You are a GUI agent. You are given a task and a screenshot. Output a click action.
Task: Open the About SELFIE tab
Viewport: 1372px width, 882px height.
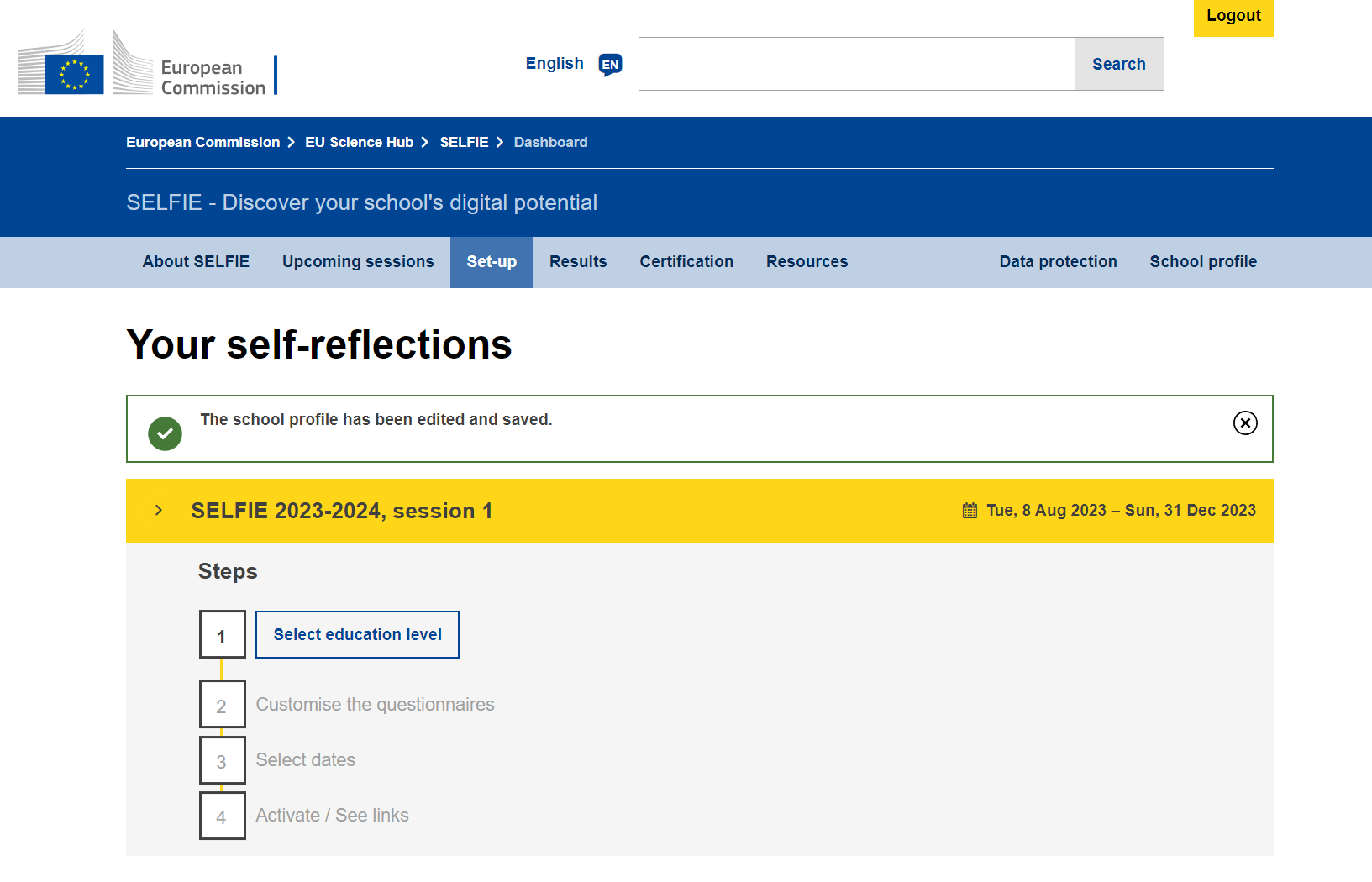[196, 262]
